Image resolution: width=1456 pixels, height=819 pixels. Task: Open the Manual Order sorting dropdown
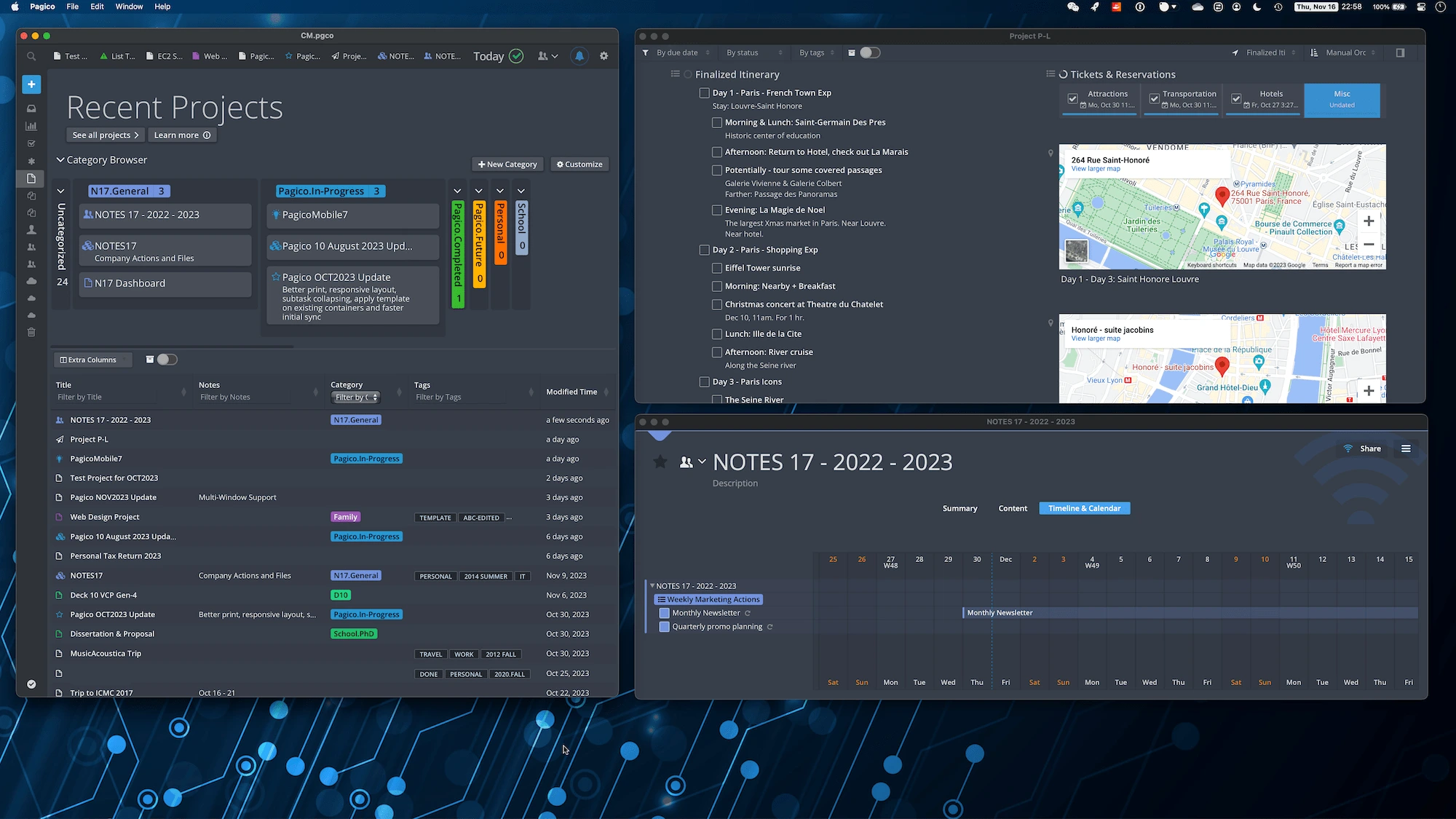(x=1351, y=52)
